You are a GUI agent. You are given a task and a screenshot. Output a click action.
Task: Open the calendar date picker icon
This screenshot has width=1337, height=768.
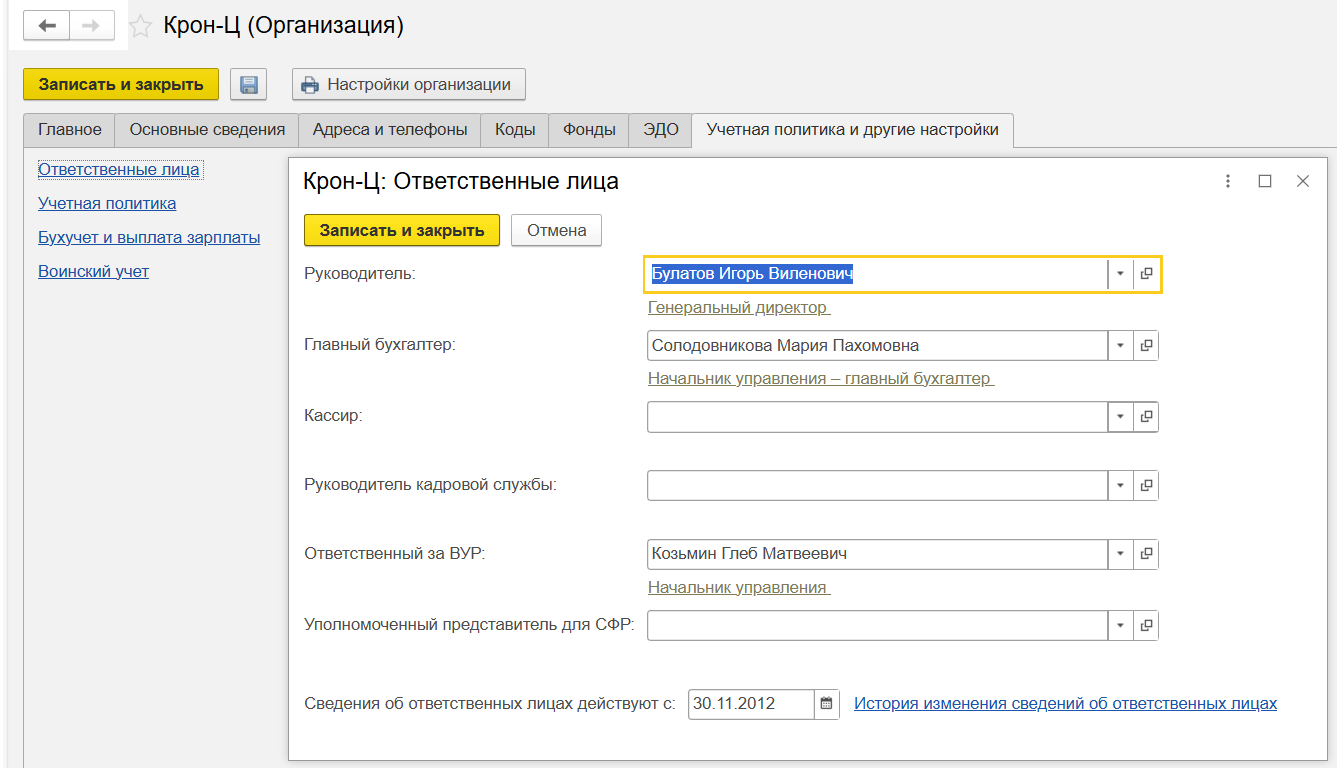pyautogui.click(x=827, y=704)
